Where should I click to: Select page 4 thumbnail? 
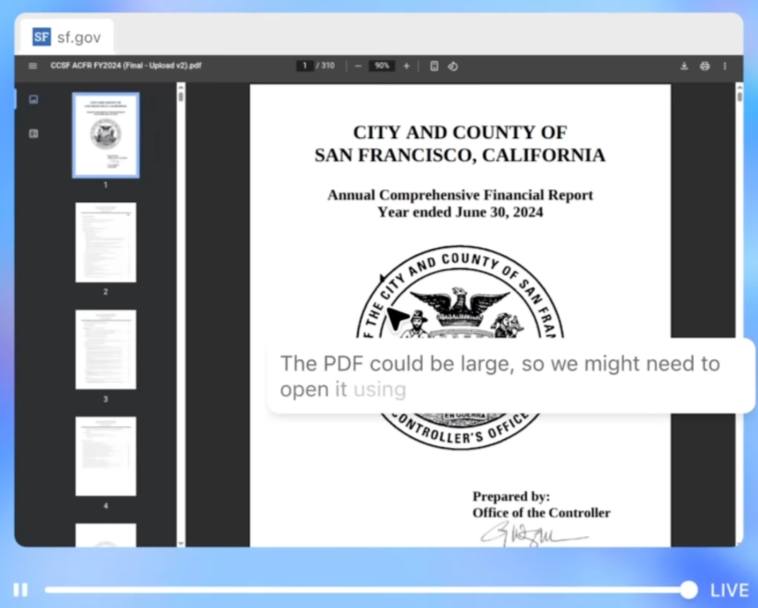point(106,456)
